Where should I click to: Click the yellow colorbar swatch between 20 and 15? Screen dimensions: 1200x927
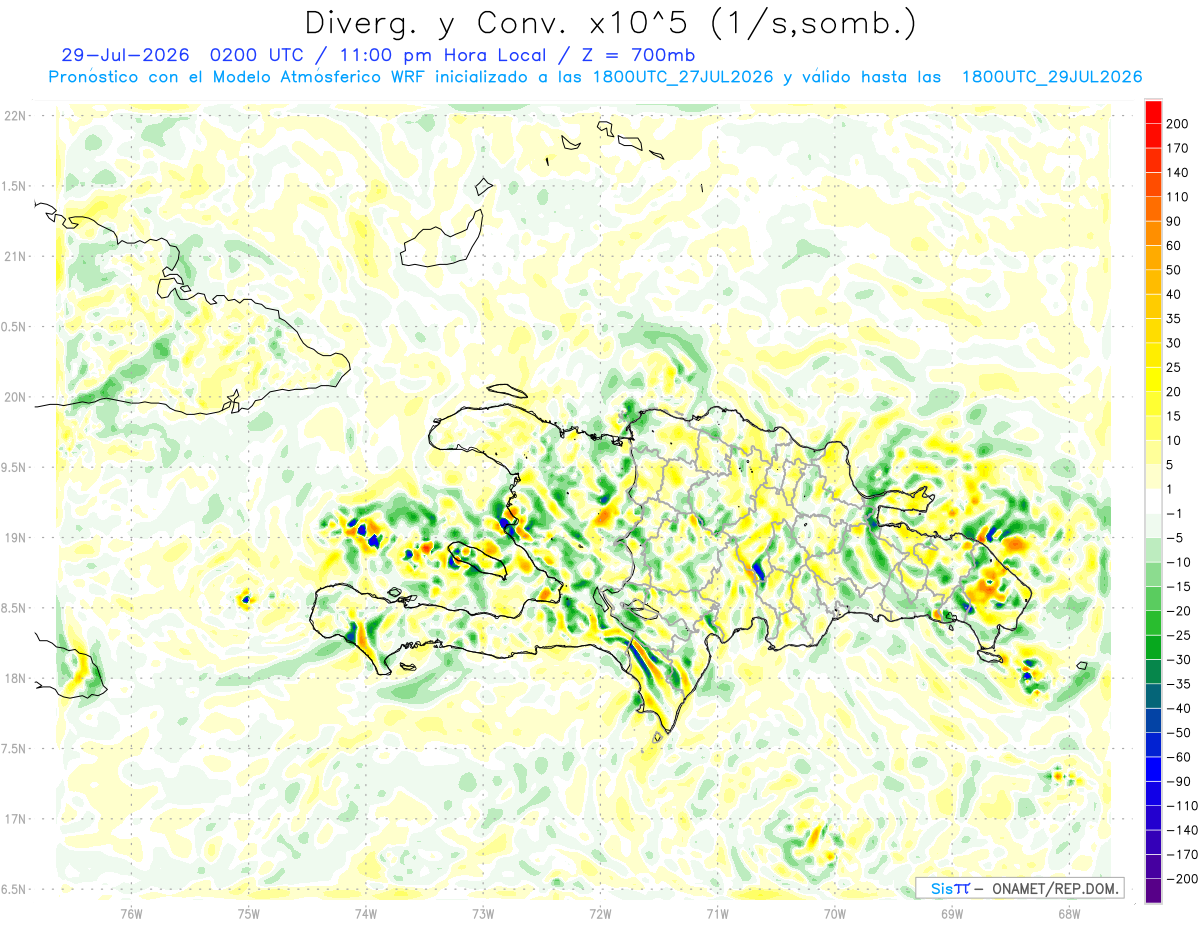tap(1153, 404)
